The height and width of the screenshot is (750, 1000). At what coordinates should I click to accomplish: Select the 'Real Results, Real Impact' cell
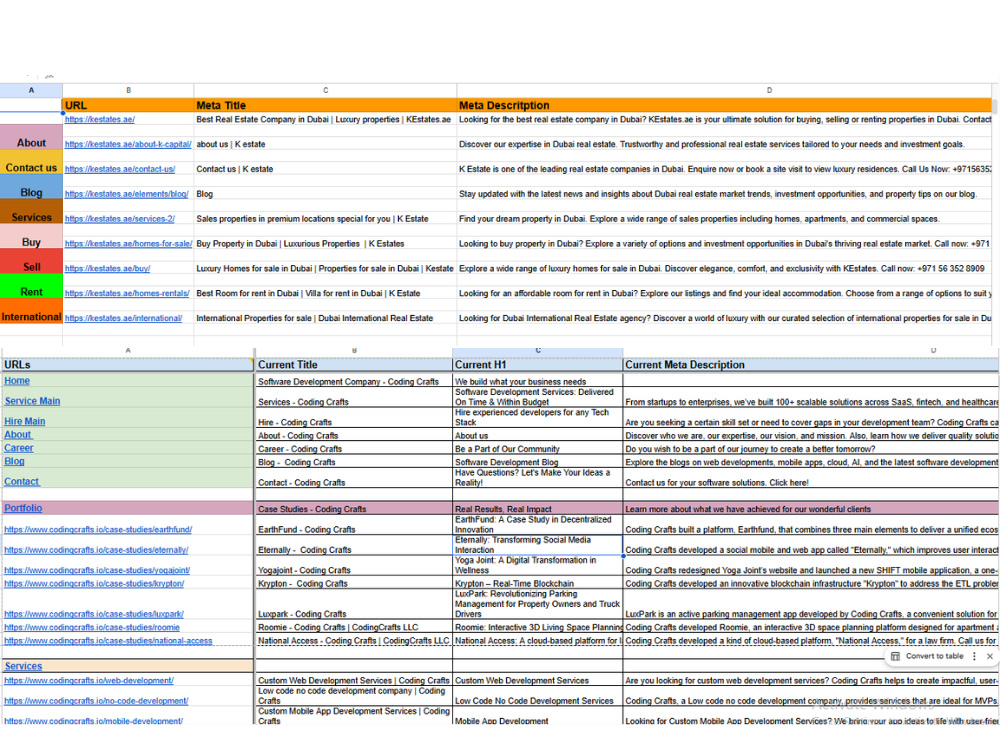[538, 509]
